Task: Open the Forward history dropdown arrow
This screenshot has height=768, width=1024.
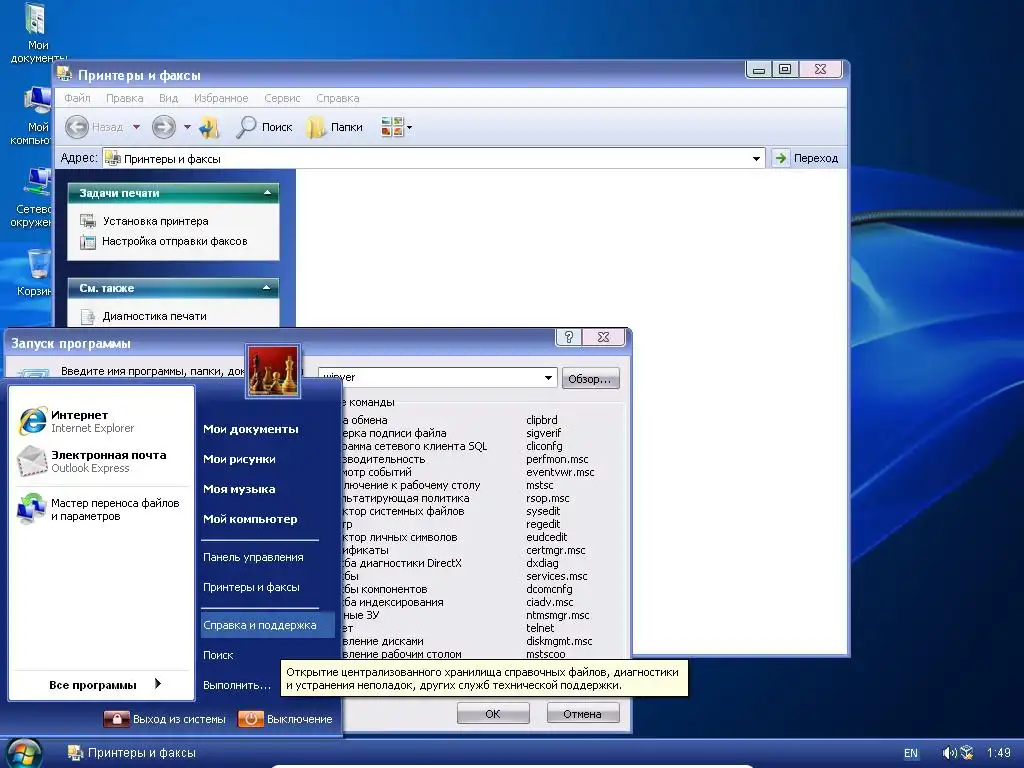Action: click(187, 127)
